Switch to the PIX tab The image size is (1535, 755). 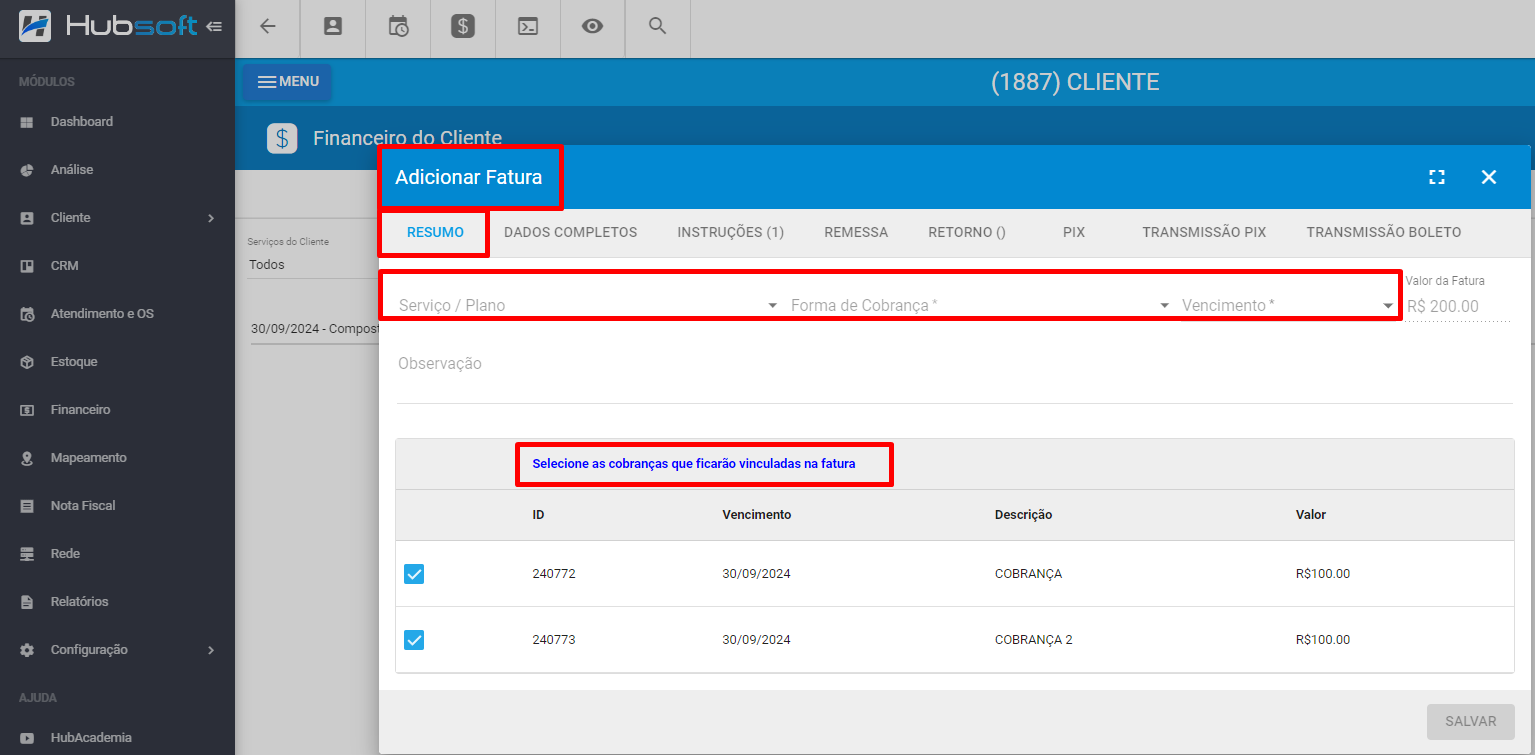click(x=1074, y=232)
